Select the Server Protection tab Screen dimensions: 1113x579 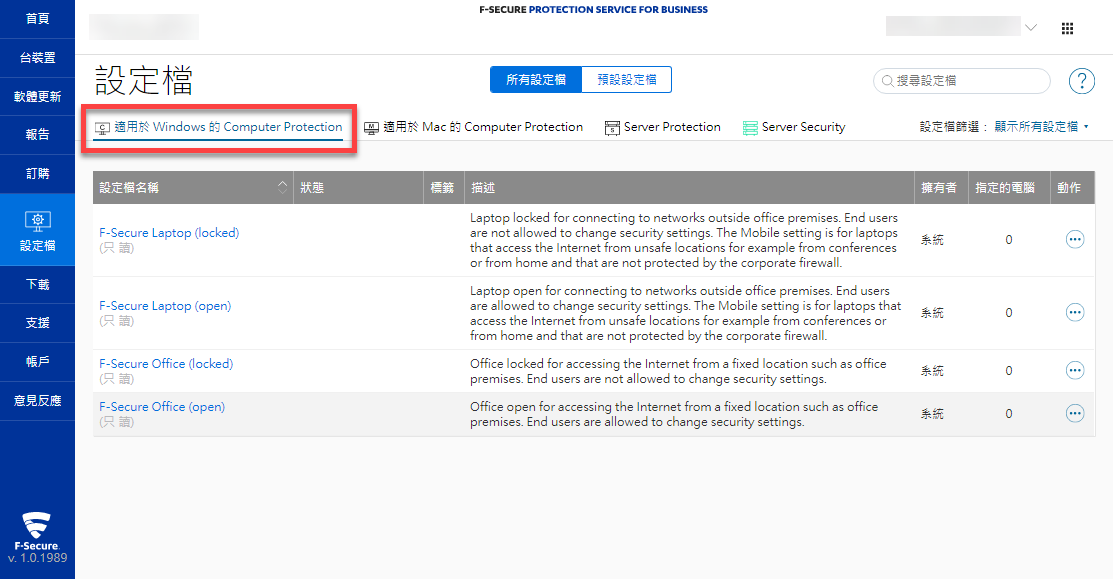pyautogui.click(x=662, y=127)
